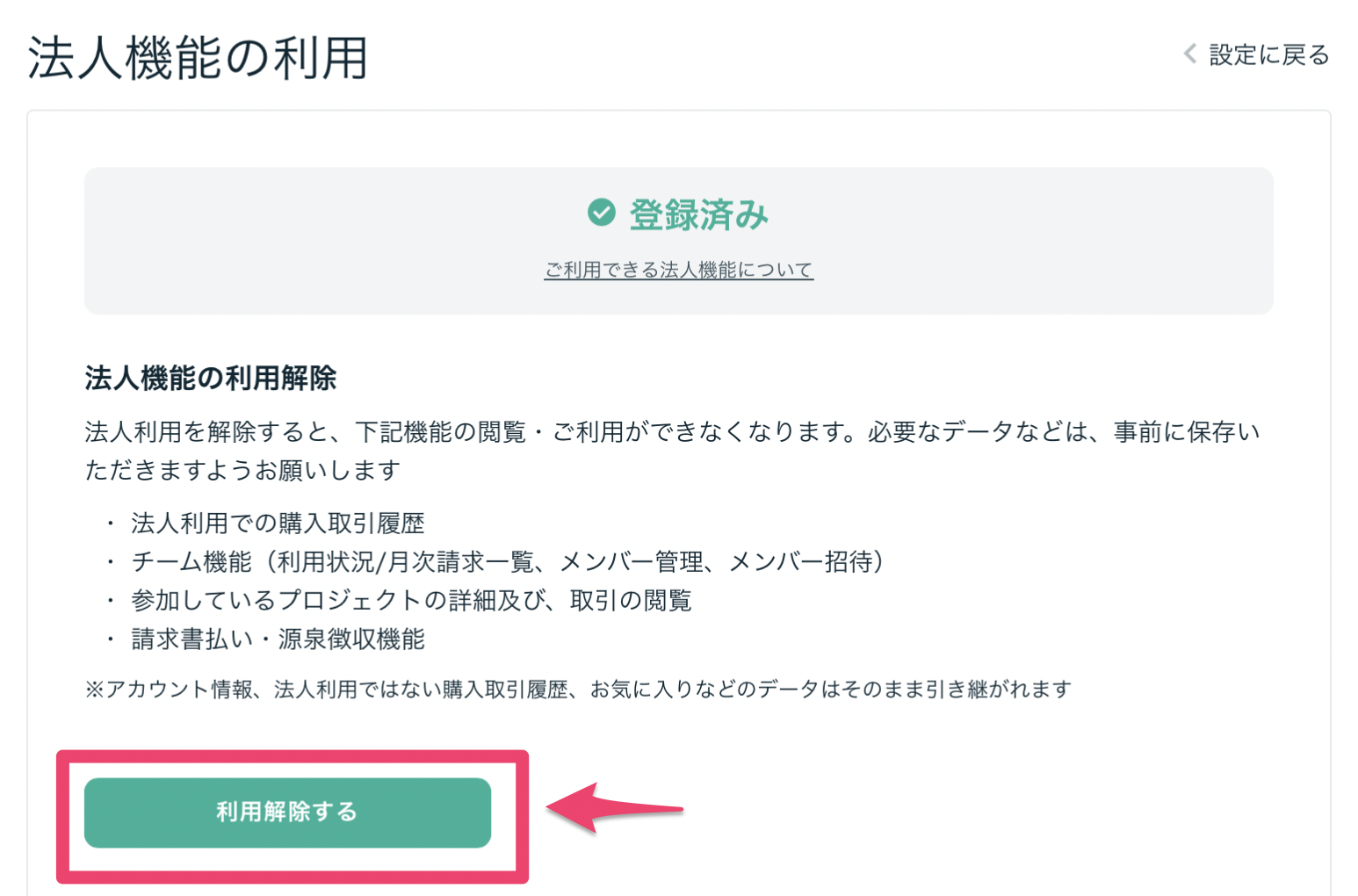1358x896 pixels.
Task: Select the 法人機能の利用解除 section heading
Action: [x=211, y=379]
